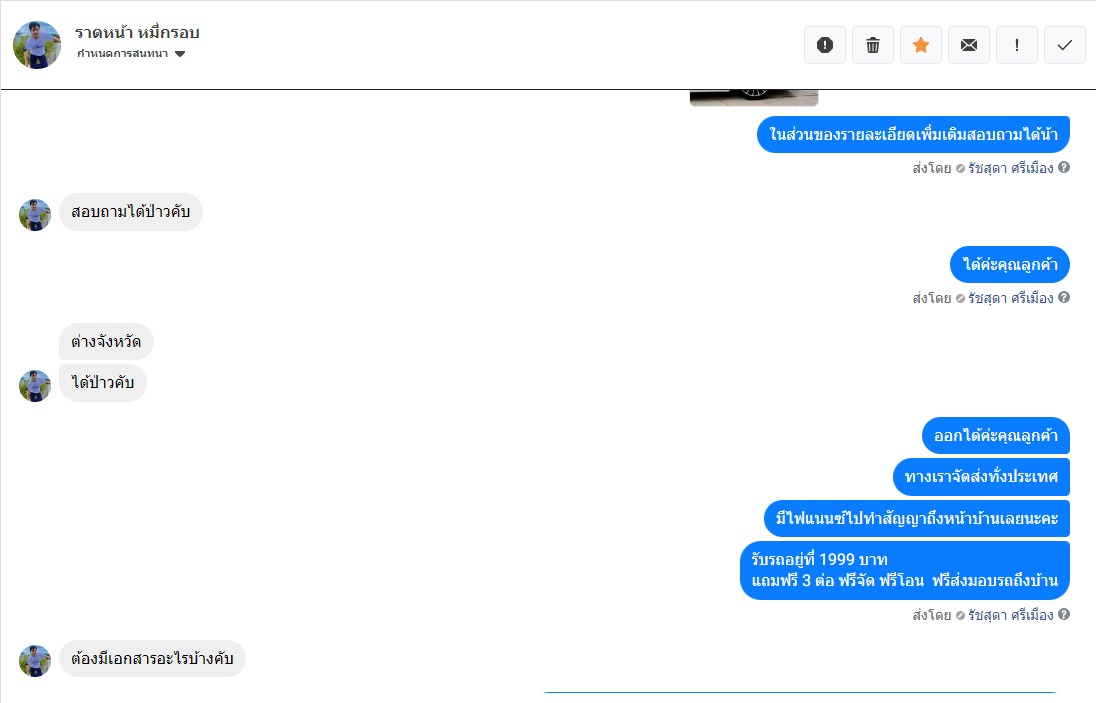Click the spam report icon

pos(825,45)
